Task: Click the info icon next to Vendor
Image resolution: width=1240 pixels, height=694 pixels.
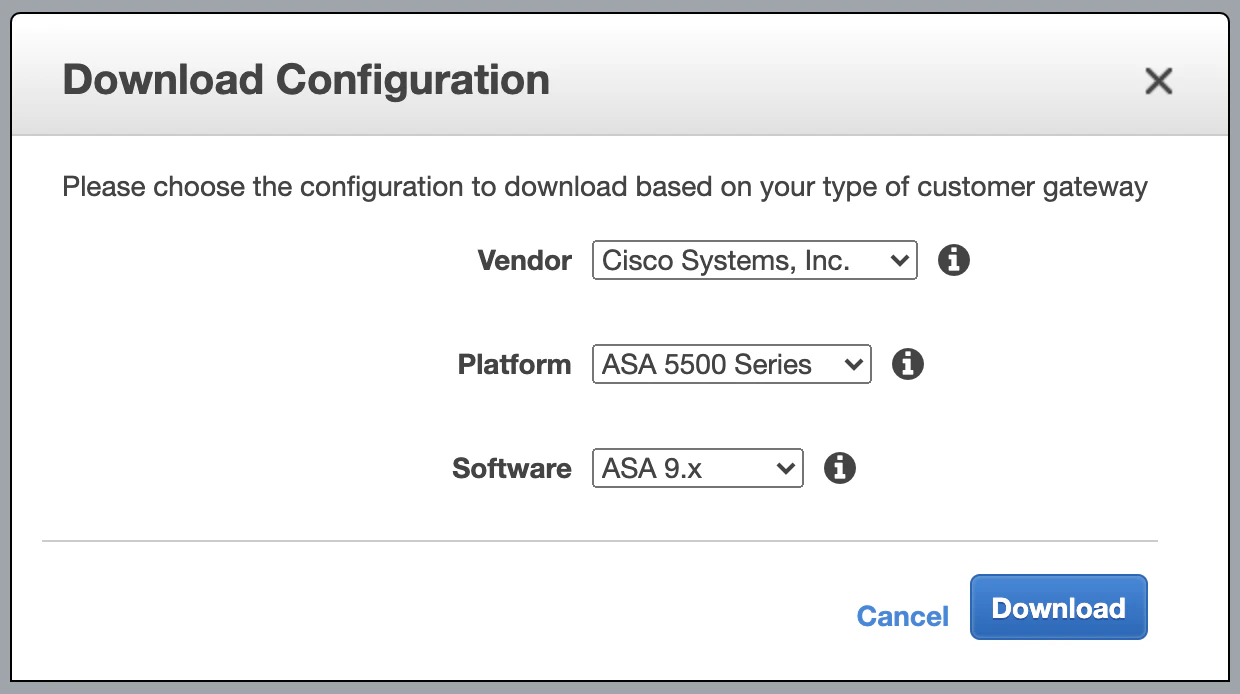Action: tap(954, 261)
